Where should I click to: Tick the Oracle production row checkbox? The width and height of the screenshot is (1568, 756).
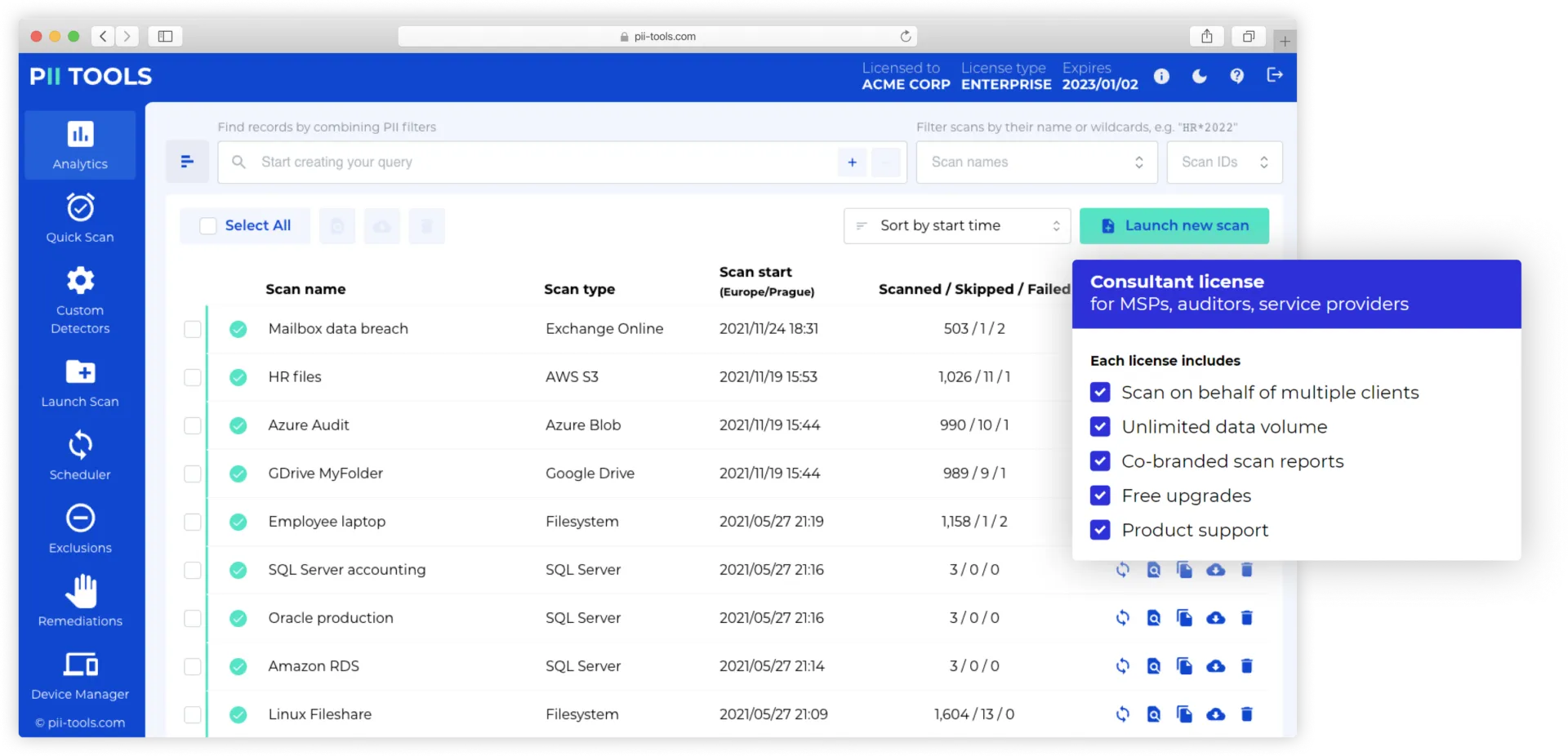pos(193,618)
